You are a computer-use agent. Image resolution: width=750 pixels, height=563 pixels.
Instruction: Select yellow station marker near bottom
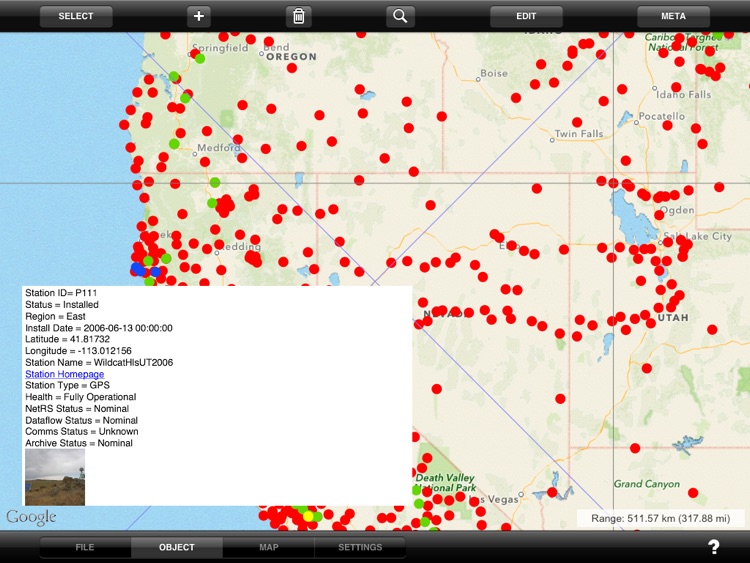[x=309, y=516]
